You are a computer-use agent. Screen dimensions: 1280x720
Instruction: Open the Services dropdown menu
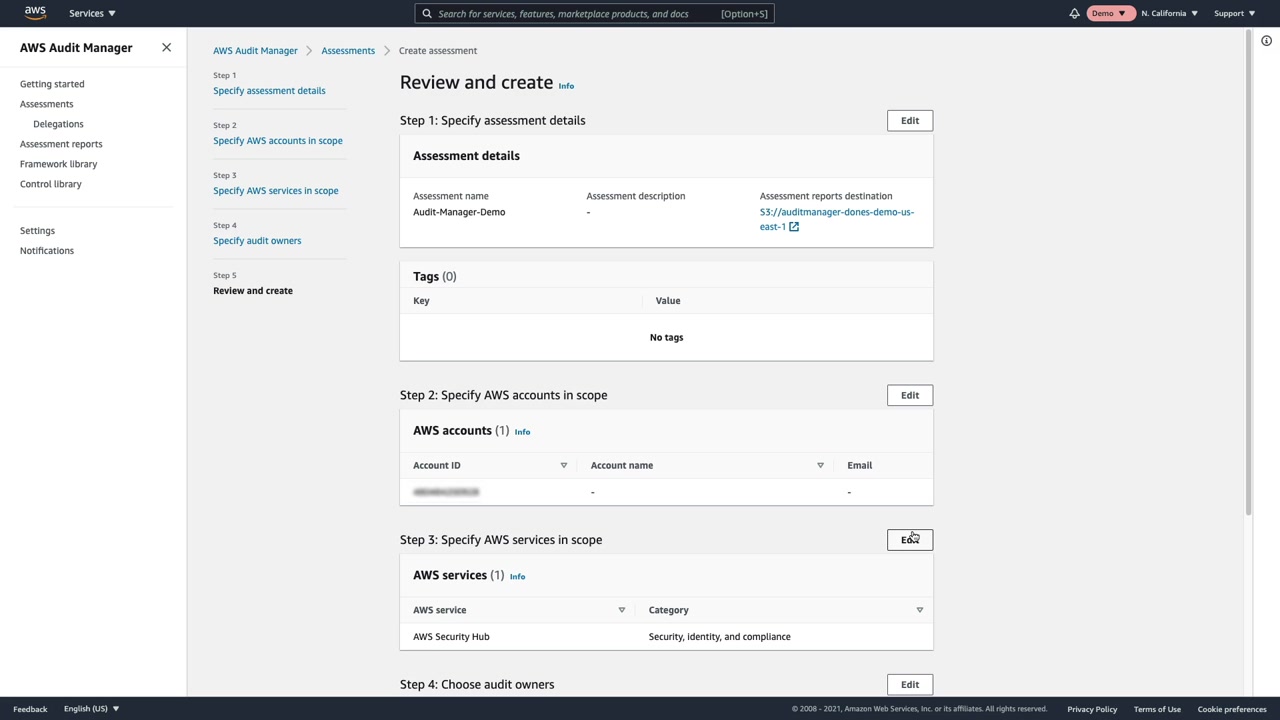(x=92, y=13)
